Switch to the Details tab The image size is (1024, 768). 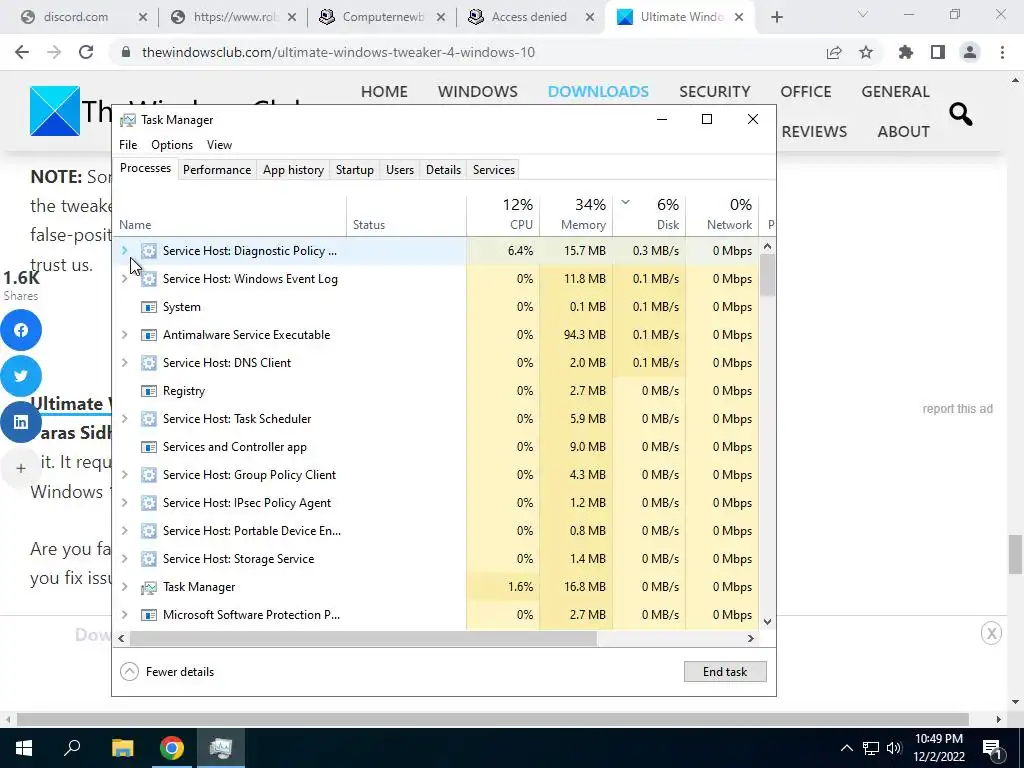click(x=443, y=170)
